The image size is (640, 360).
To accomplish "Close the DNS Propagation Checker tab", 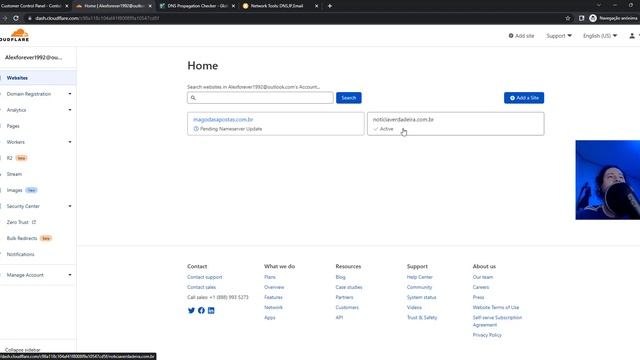I will 233,6.
